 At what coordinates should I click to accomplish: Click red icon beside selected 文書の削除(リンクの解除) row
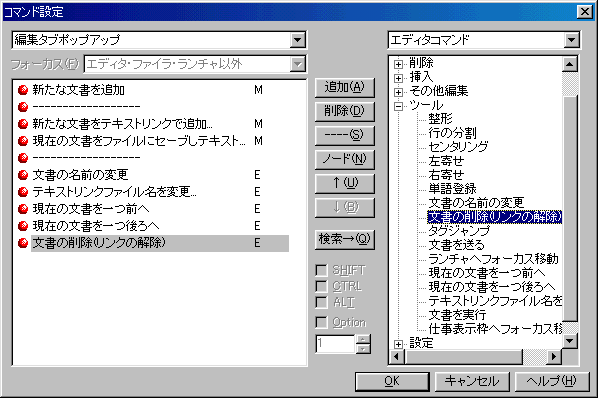23,243
